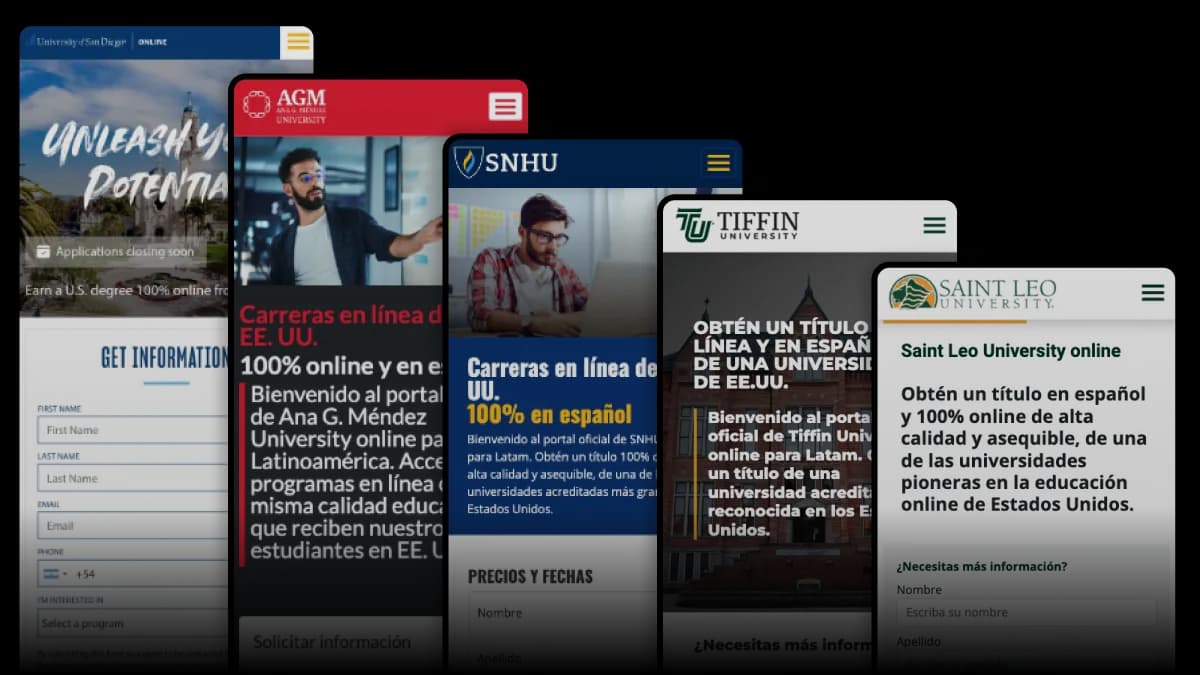Click the SNHU Nombre input field
This screenshot has width=1200, height=675.
point(562,613)
